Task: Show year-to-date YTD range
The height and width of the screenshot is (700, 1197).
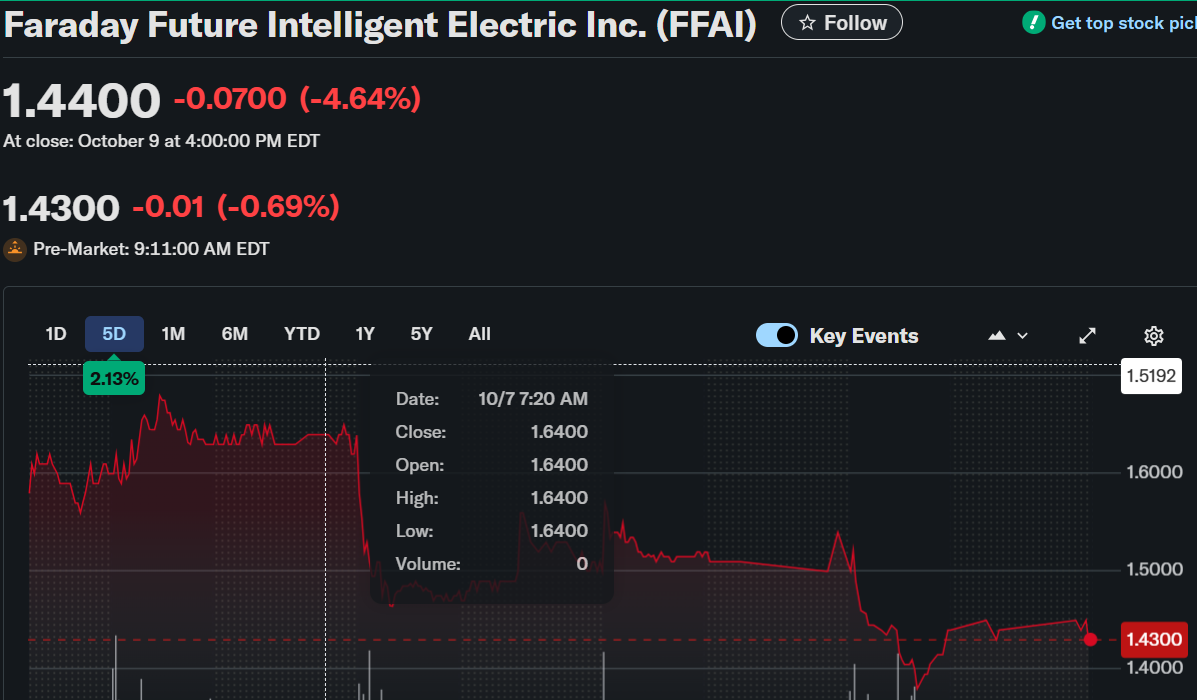Action: [301, 334]
